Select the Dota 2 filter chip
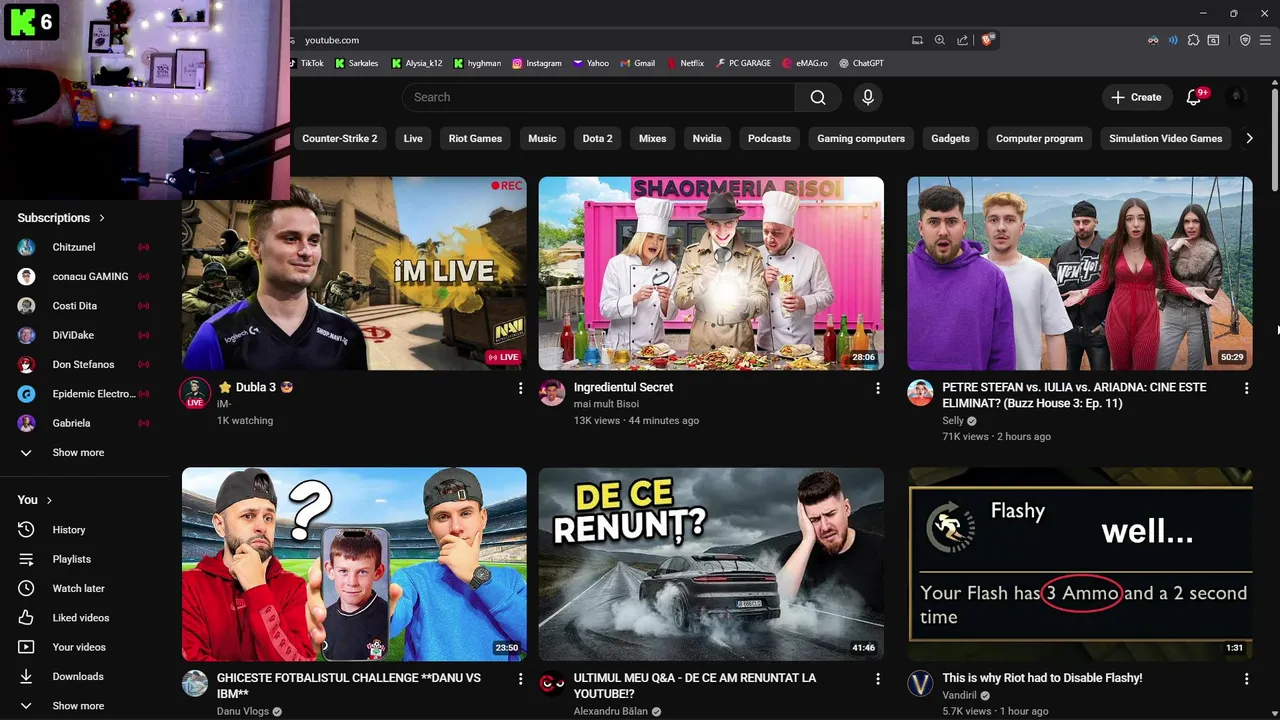 [x=597, y=139]
